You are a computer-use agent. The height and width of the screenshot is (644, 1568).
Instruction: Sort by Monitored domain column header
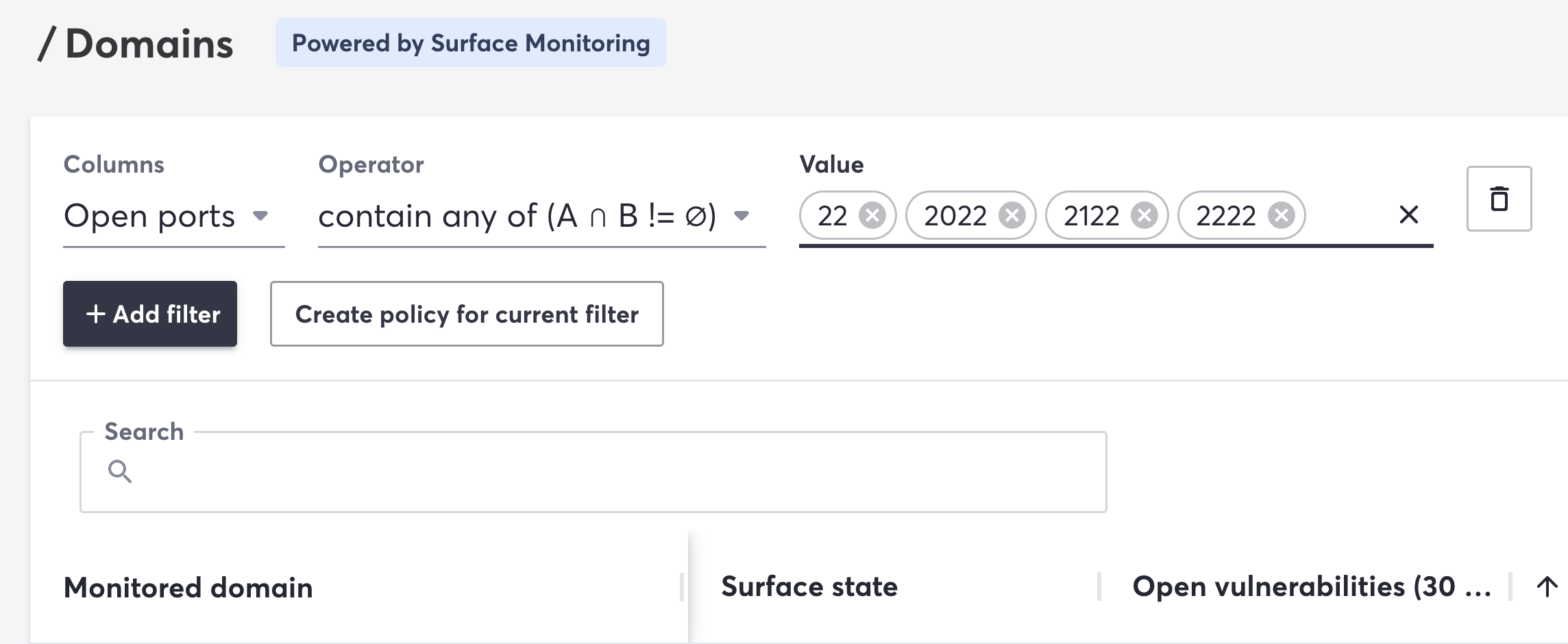pos(188,588)
